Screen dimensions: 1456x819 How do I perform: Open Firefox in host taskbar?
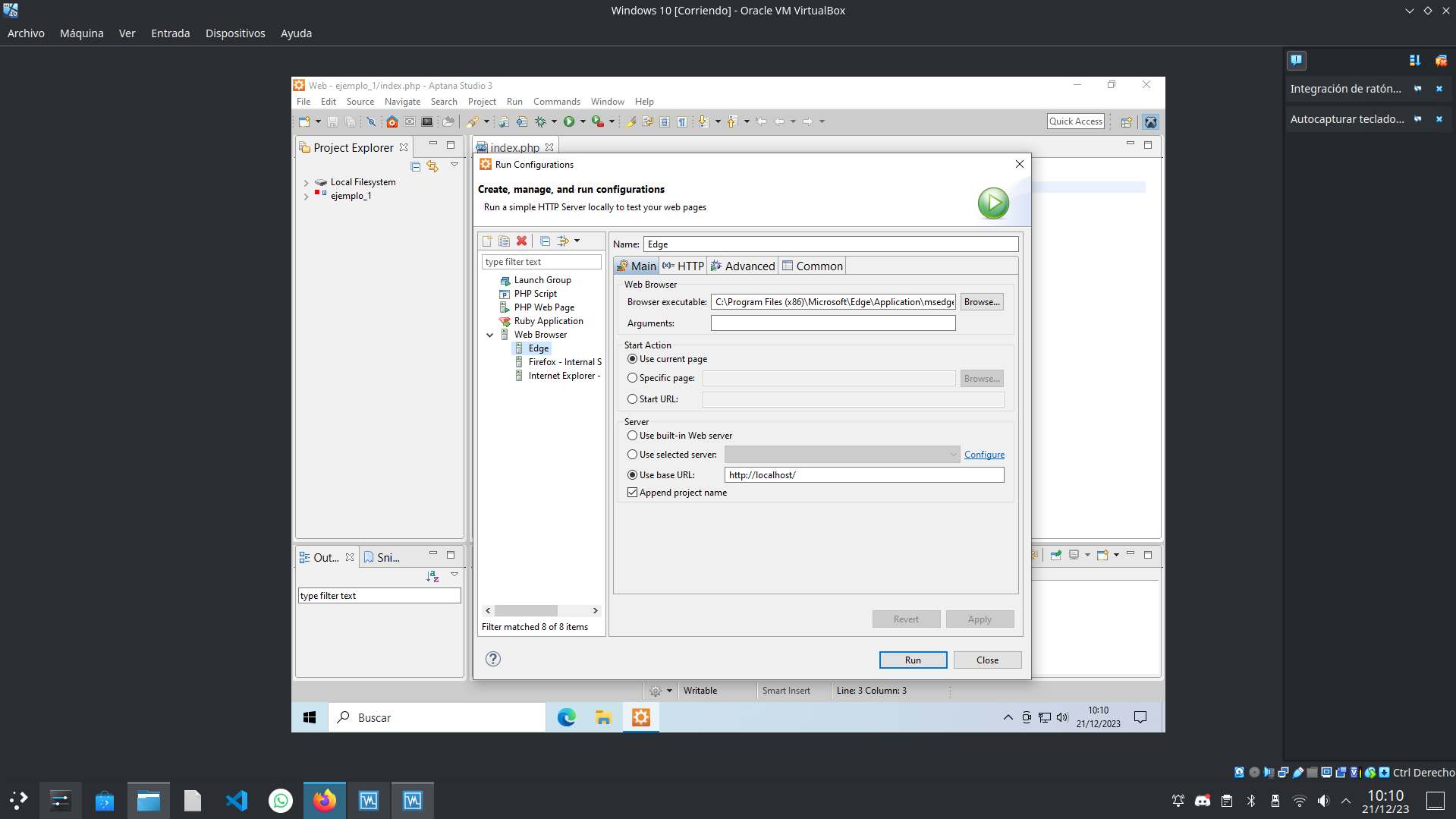point(325,801)
